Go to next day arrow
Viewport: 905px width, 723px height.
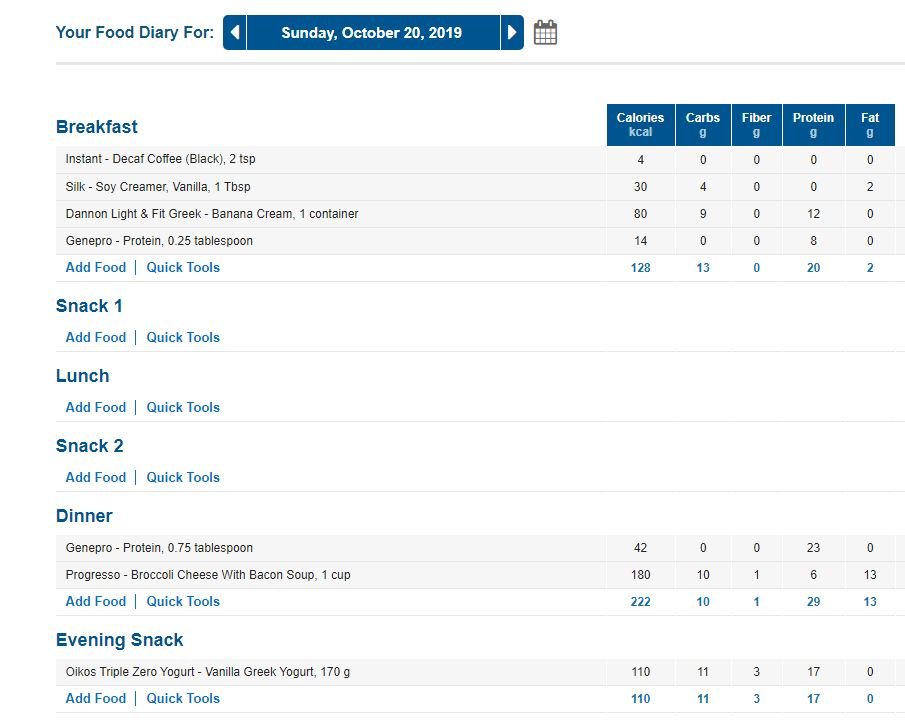click(x=512, y=32)
